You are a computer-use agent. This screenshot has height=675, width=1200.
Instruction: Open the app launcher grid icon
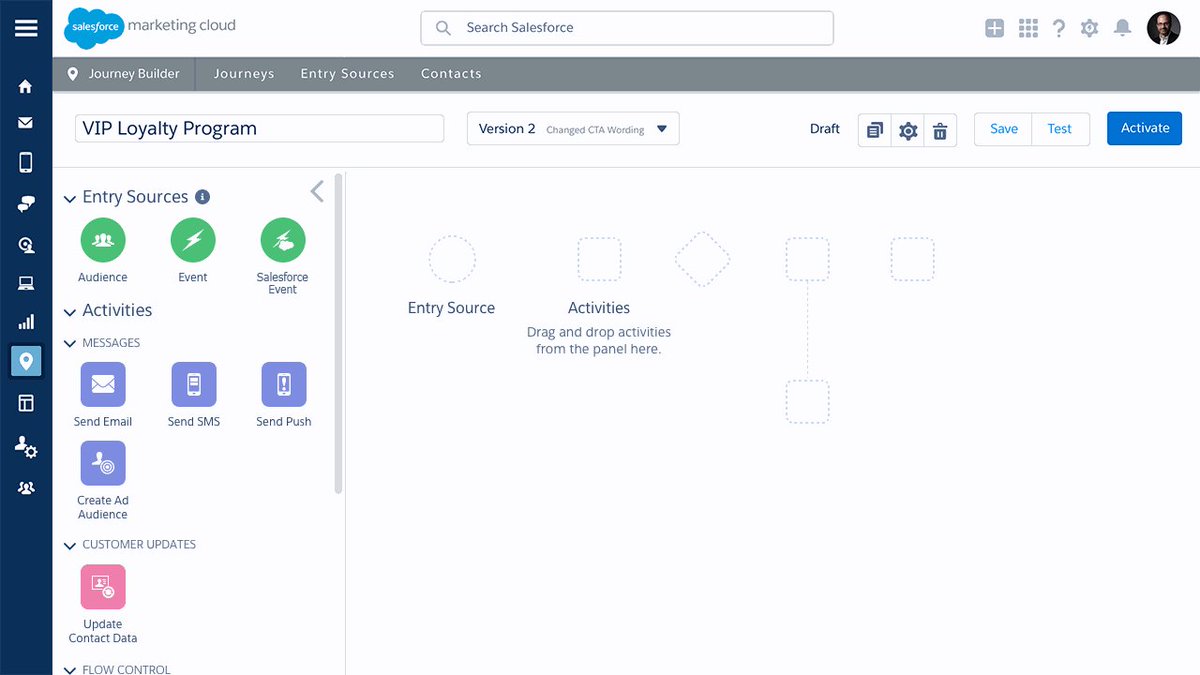tap(1028, 28)
